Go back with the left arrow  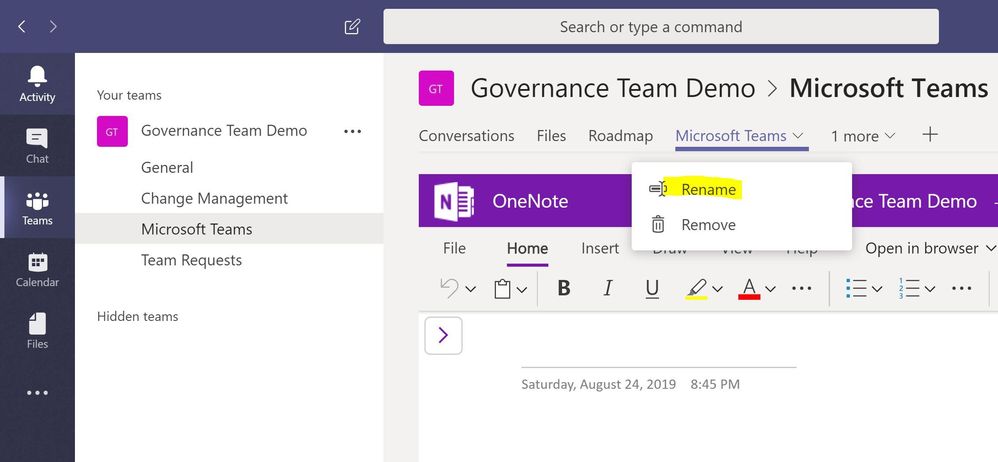click(x=22, y=27)
